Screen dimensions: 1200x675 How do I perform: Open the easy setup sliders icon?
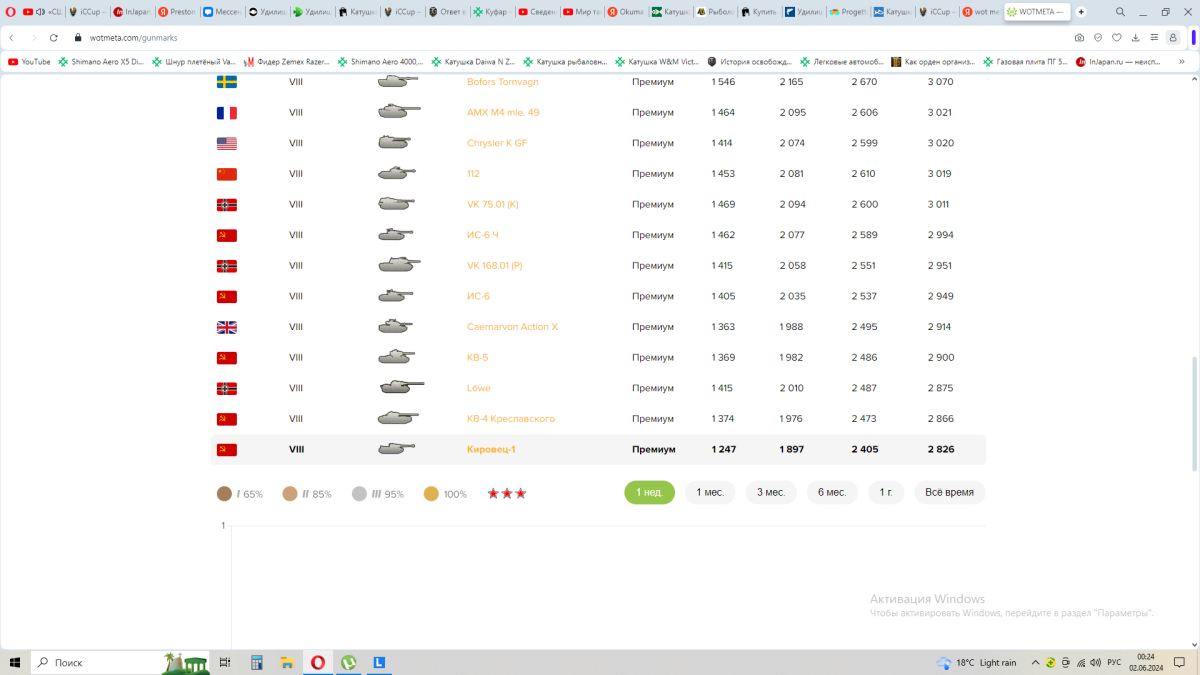pyautogui.click(x=1154, y=37)
